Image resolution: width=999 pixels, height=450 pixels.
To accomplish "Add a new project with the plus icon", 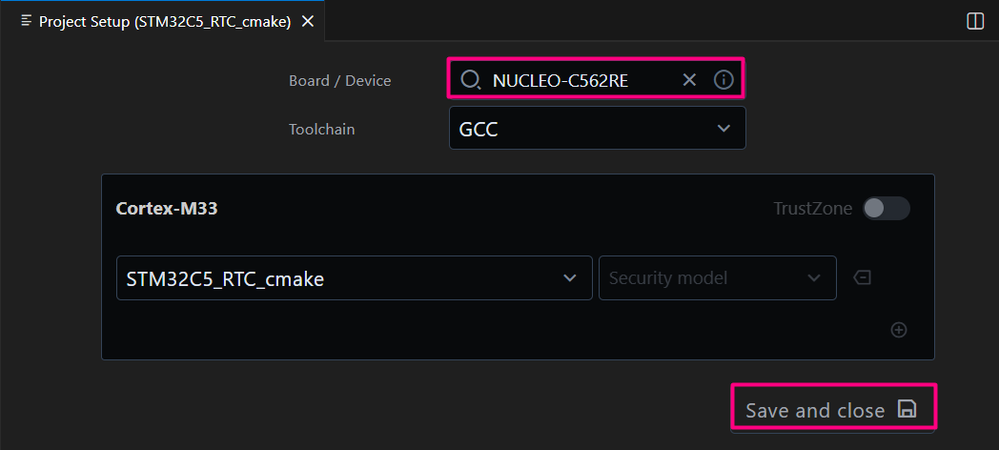I will (x=899, y=330).
